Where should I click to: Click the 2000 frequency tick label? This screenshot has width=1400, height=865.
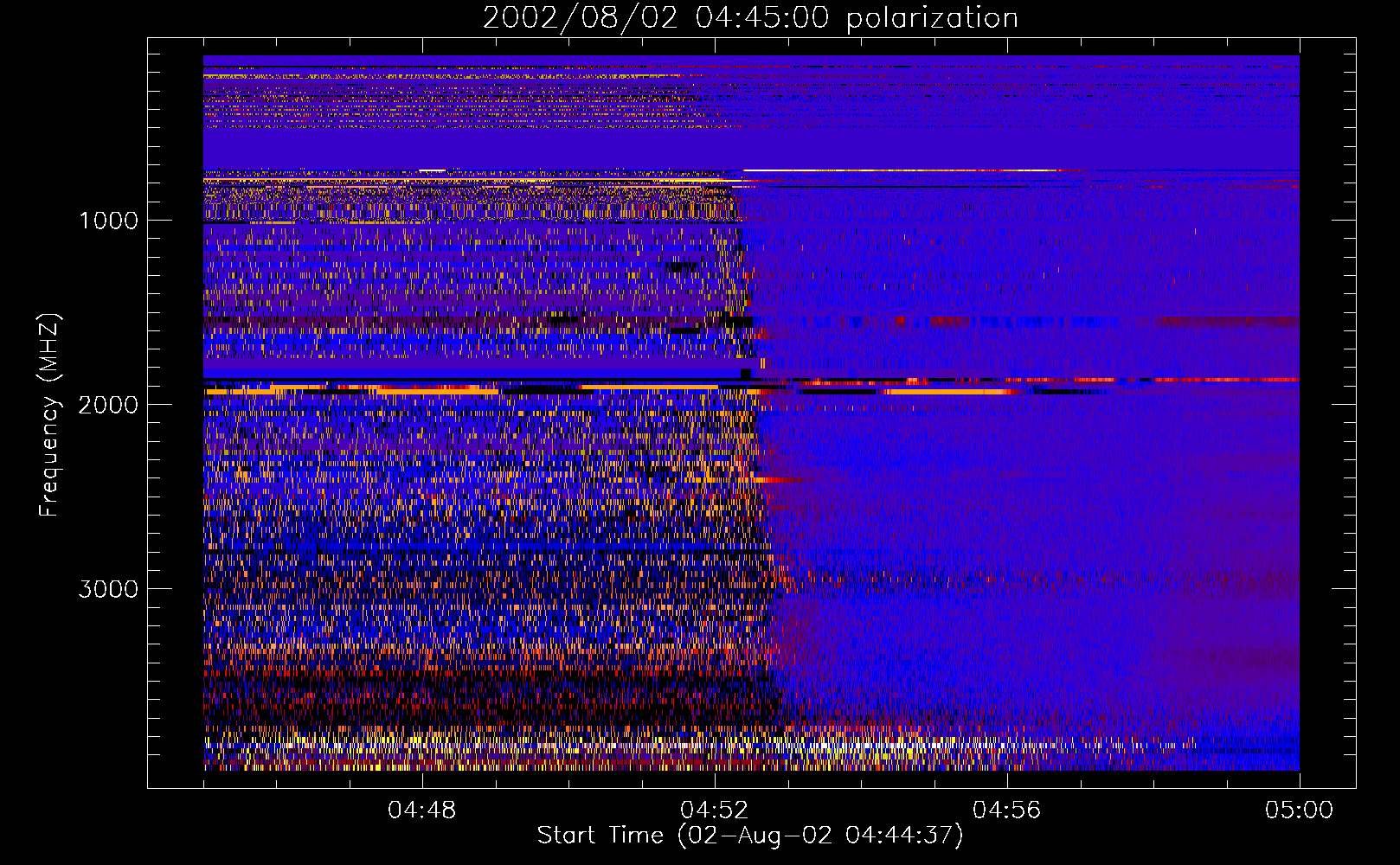[108, 405]
